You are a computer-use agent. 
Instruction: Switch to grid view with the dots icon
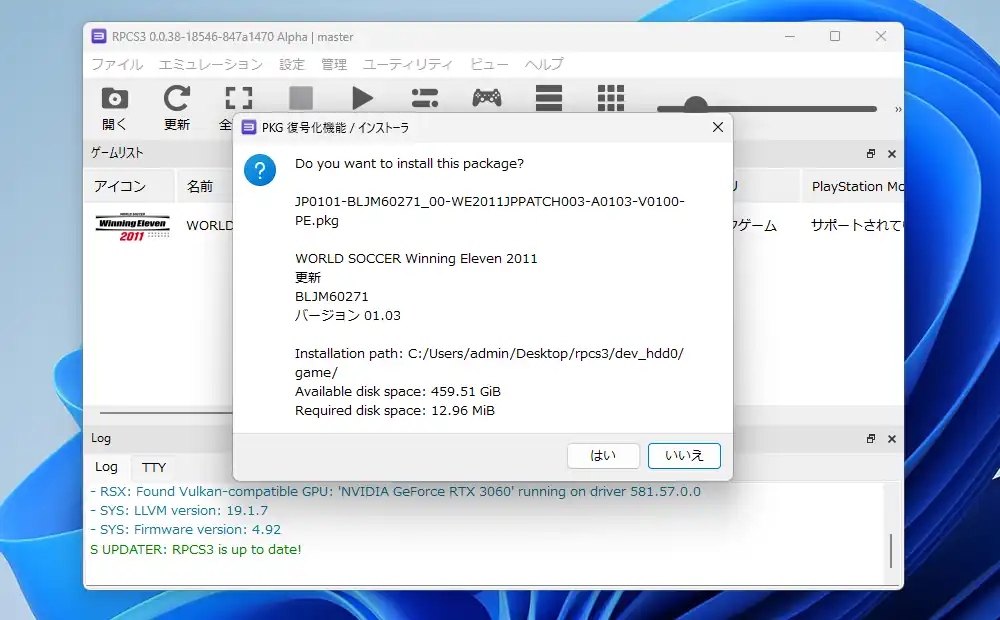click(610, 97)
